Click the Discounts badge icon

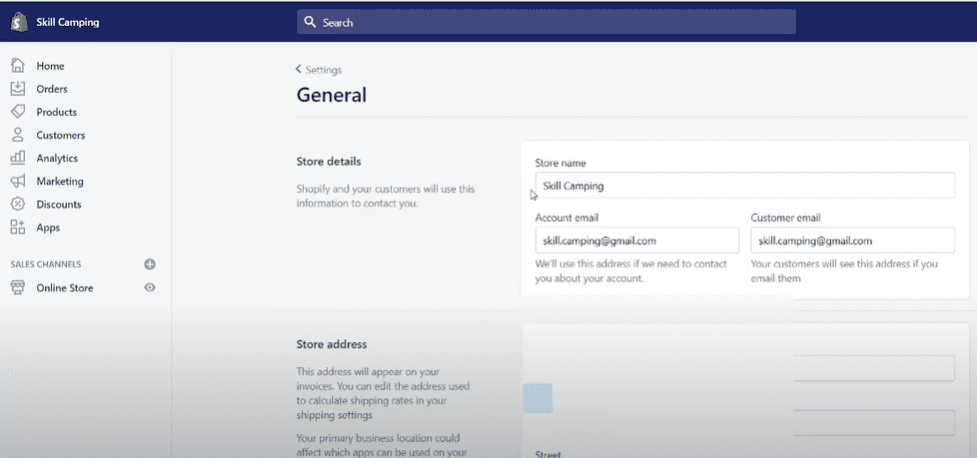click(17, 204)
